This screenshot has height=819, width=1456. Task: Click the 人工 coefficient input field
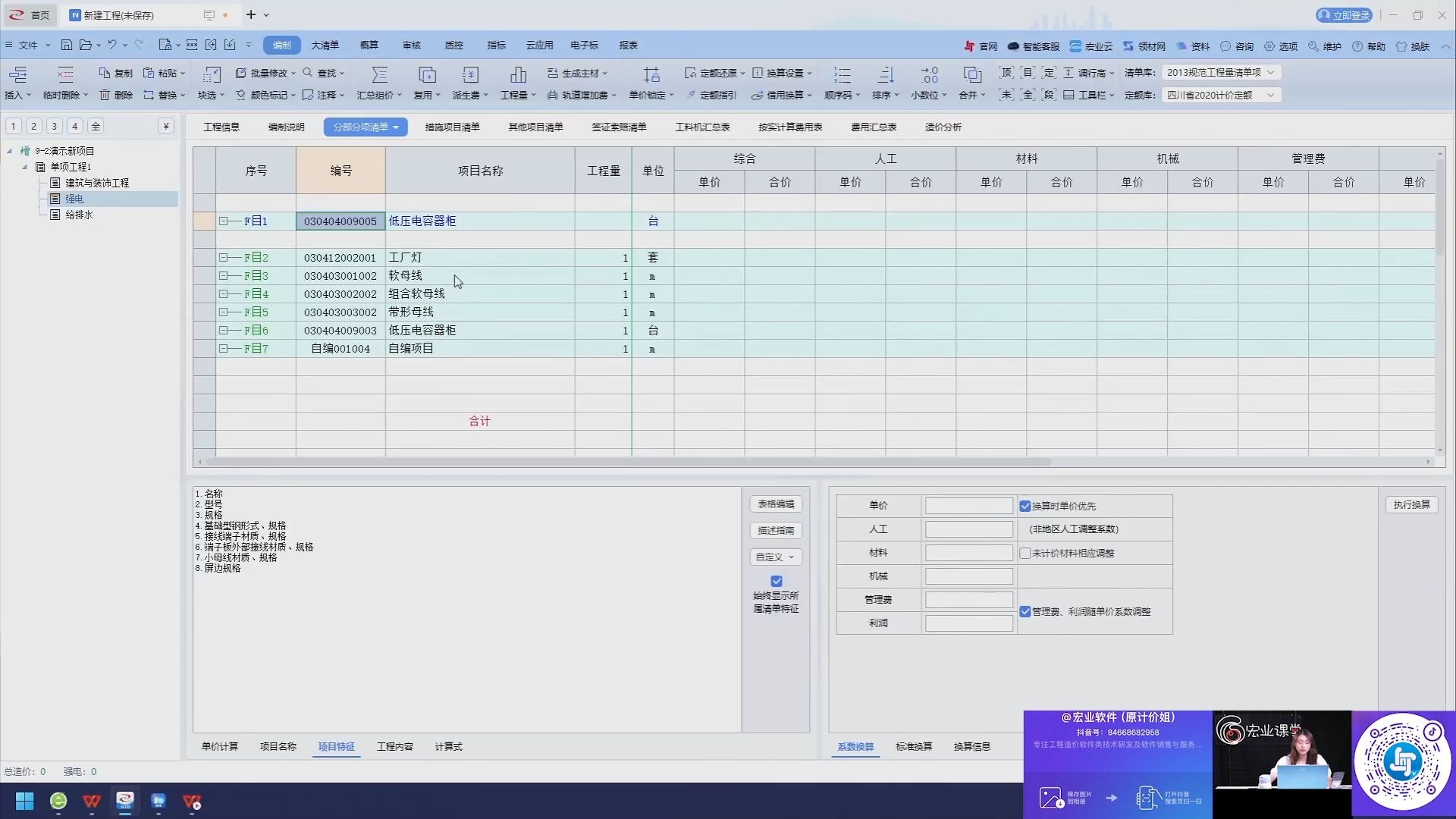click(x=969, y=529)
